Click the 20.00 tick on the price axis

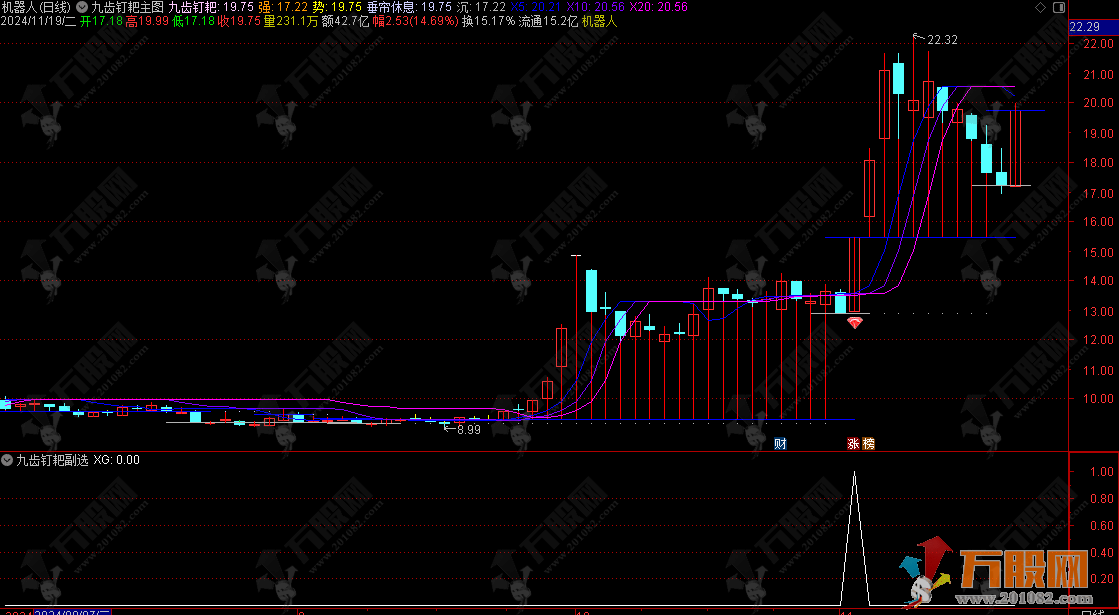tap(1098, 103)
